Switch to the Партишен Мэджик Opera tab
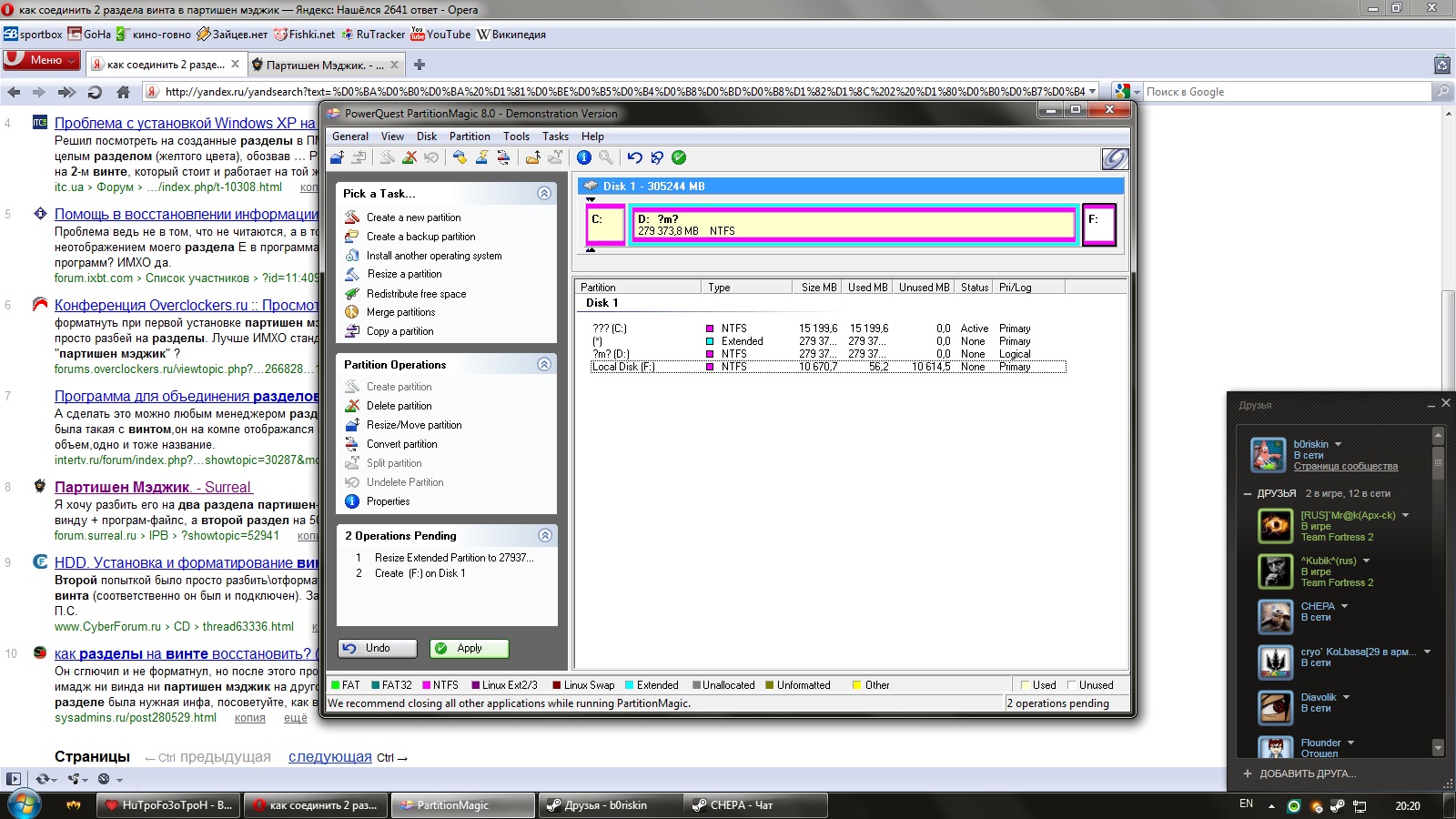Image resolution: width=1456 pixels, height=819 pixels. 325,65
